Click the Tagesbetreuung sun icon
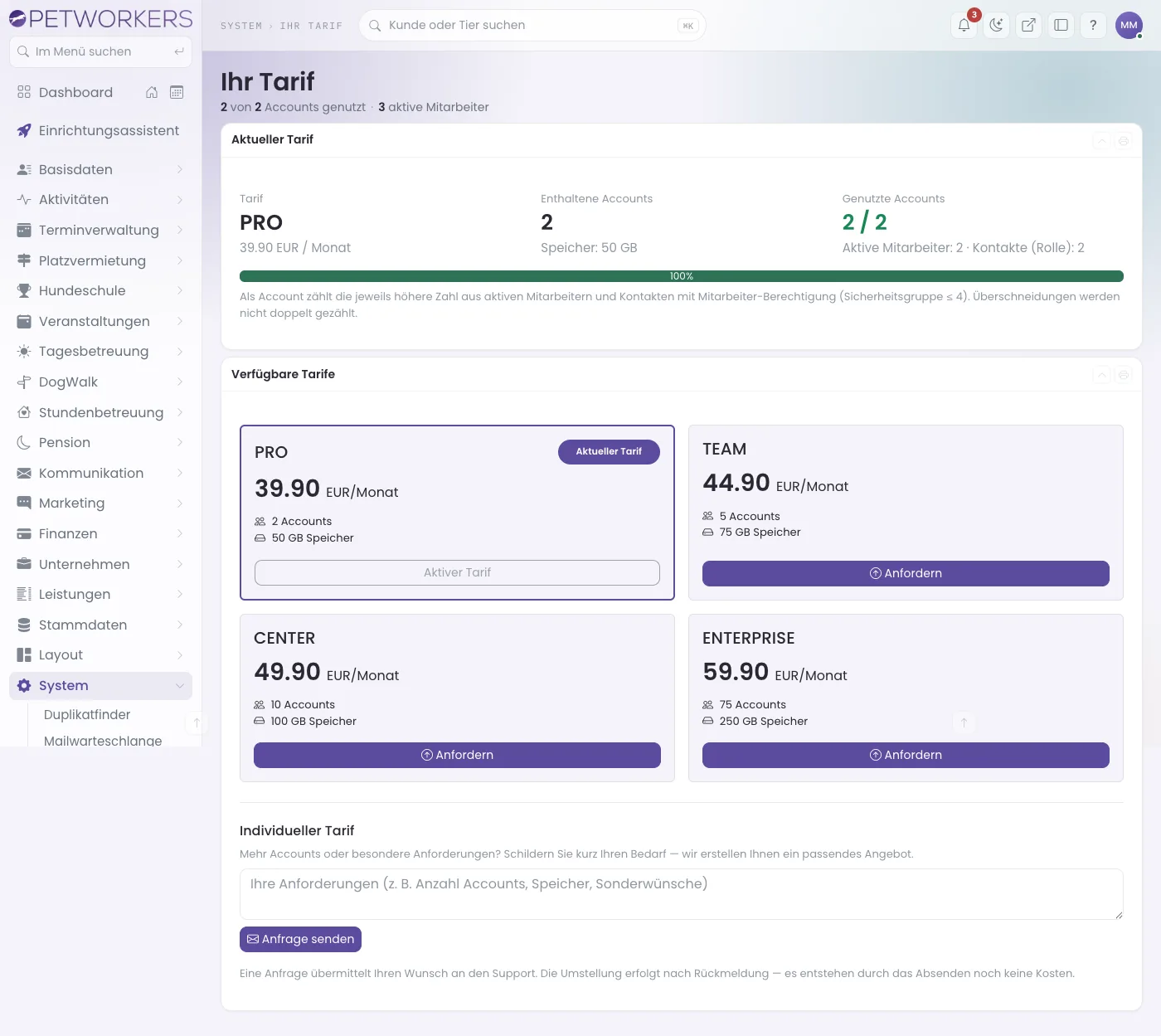This screenshot has height=1036, width=1161. tap(24, 352)
